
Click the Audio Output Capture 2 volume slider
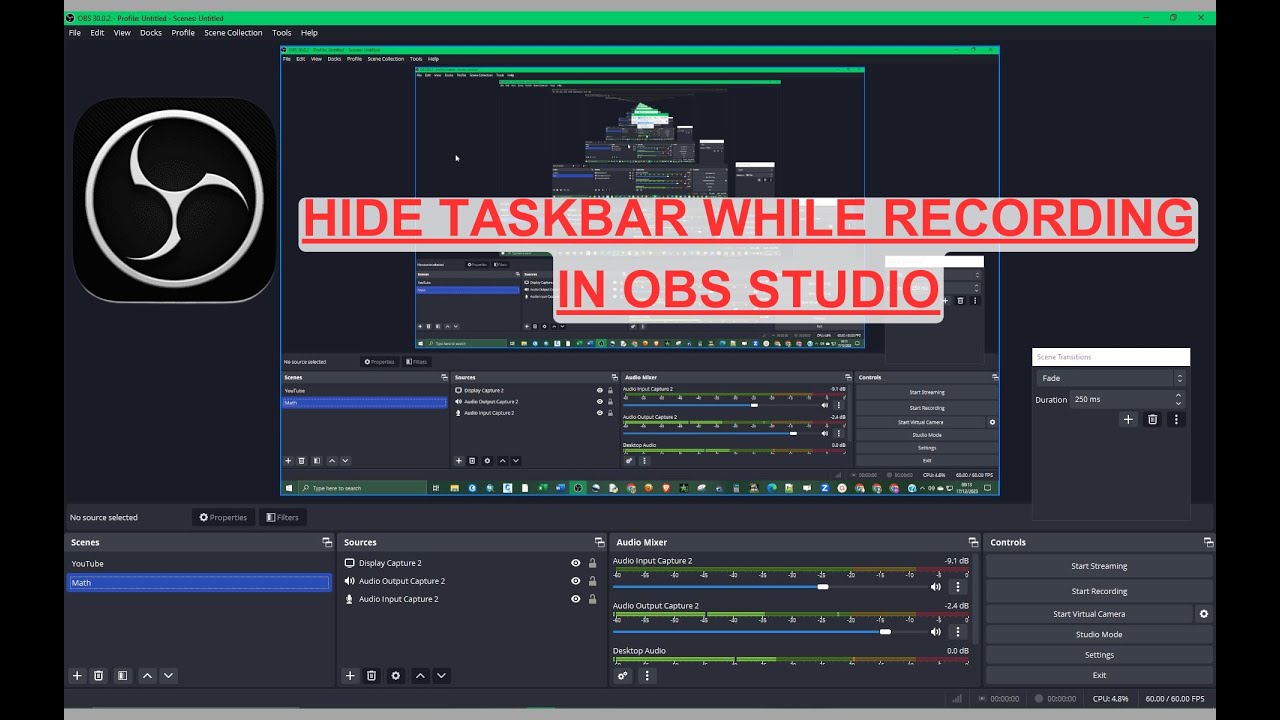pyautogui.click(x=768, y=632)
